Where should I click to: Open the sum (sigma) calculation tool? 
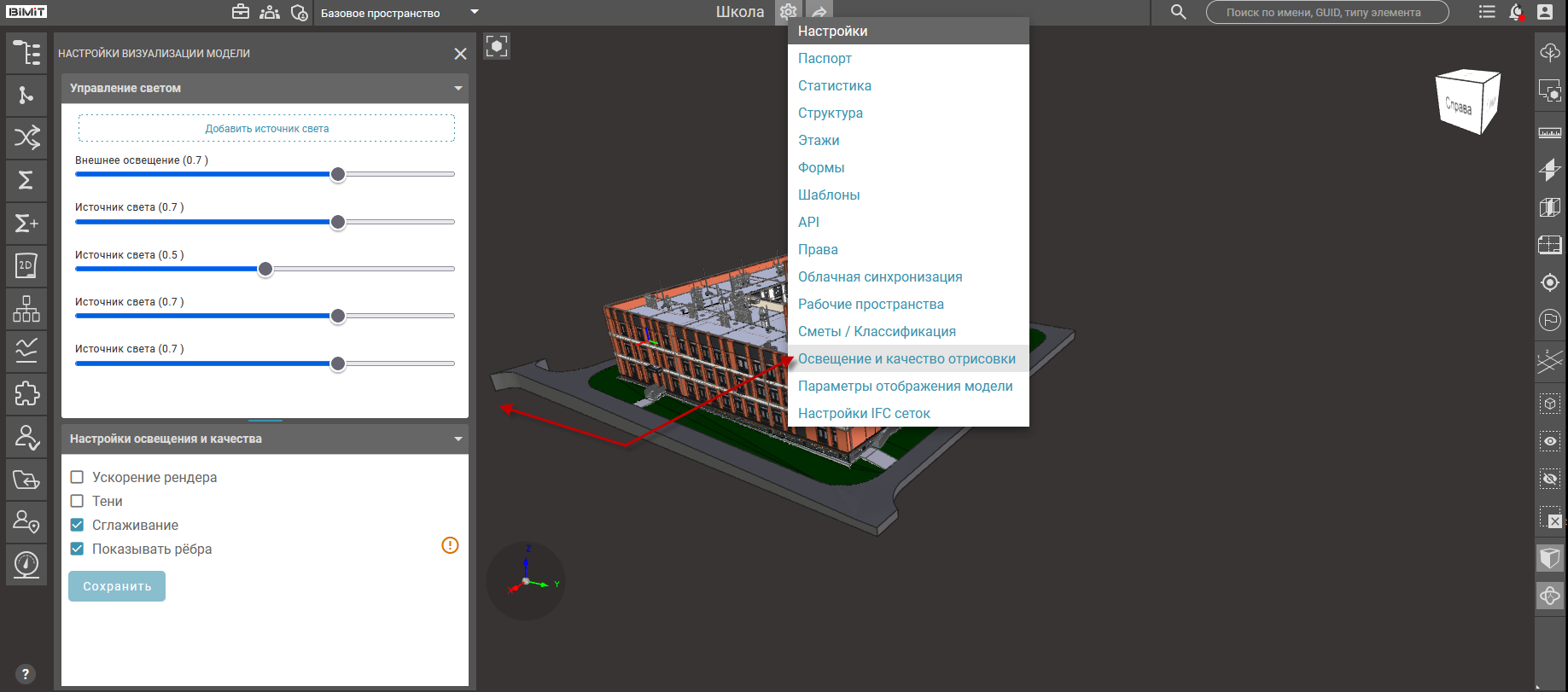[x=26, y=180]
